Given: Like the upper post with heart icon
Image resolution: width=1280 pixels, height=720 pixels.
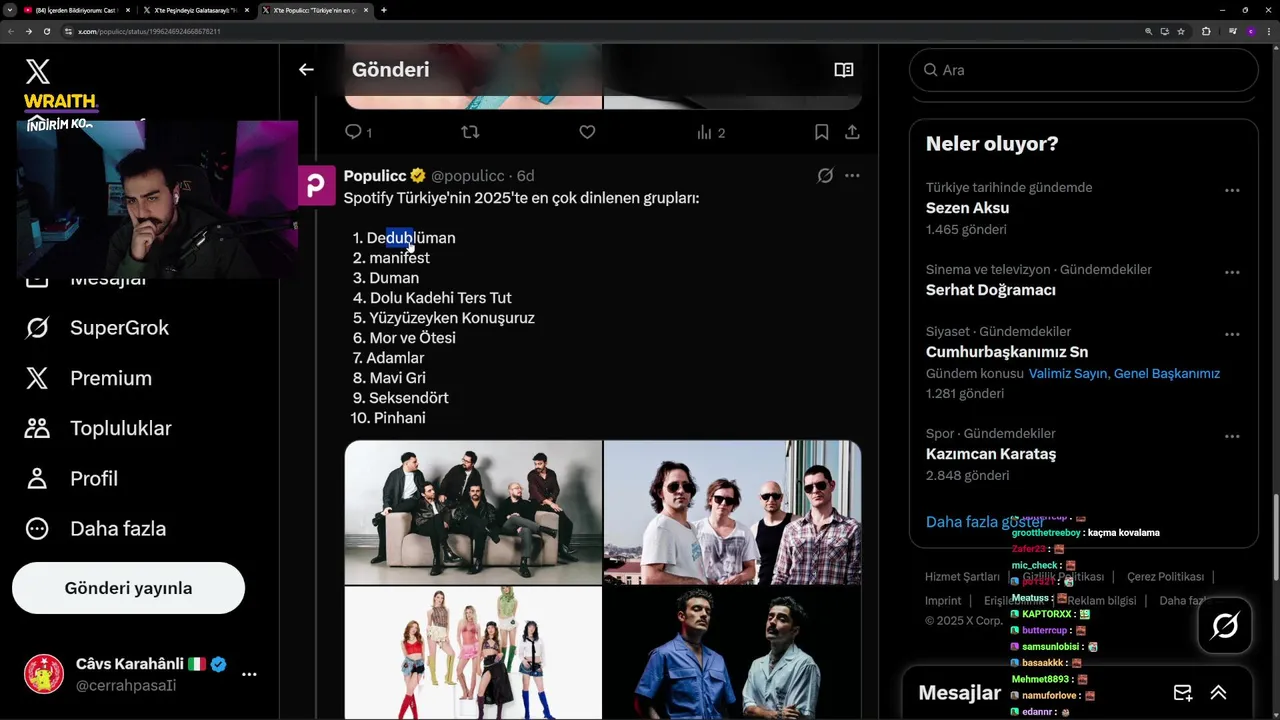Looking at the screenshot, I should click(587, 132).
